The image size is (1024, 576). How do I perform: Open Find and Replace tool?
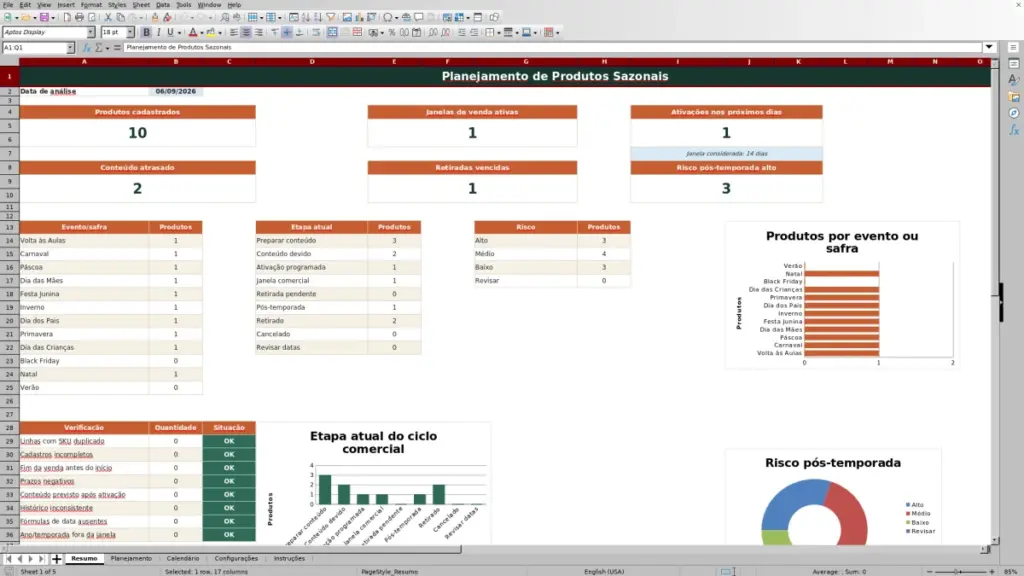coord(225,18)
